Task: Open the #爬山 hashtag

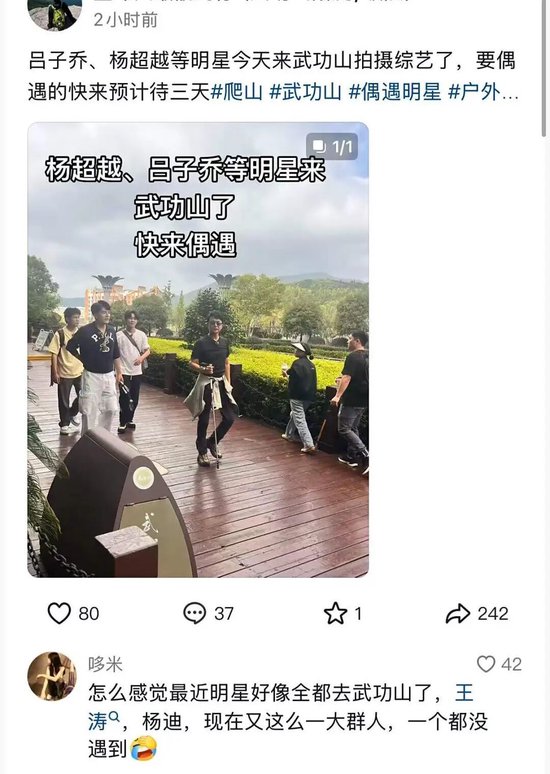Action: pyautogui.click(x=236, y=92)
